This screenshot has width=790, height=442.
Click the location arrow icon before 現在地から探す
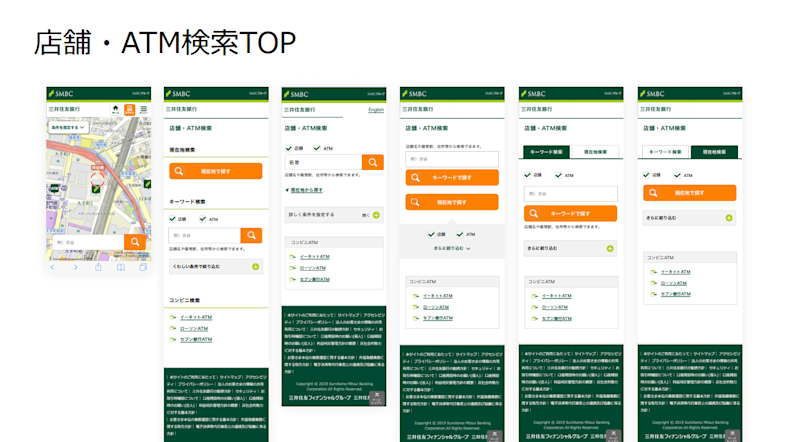point(287,190)
